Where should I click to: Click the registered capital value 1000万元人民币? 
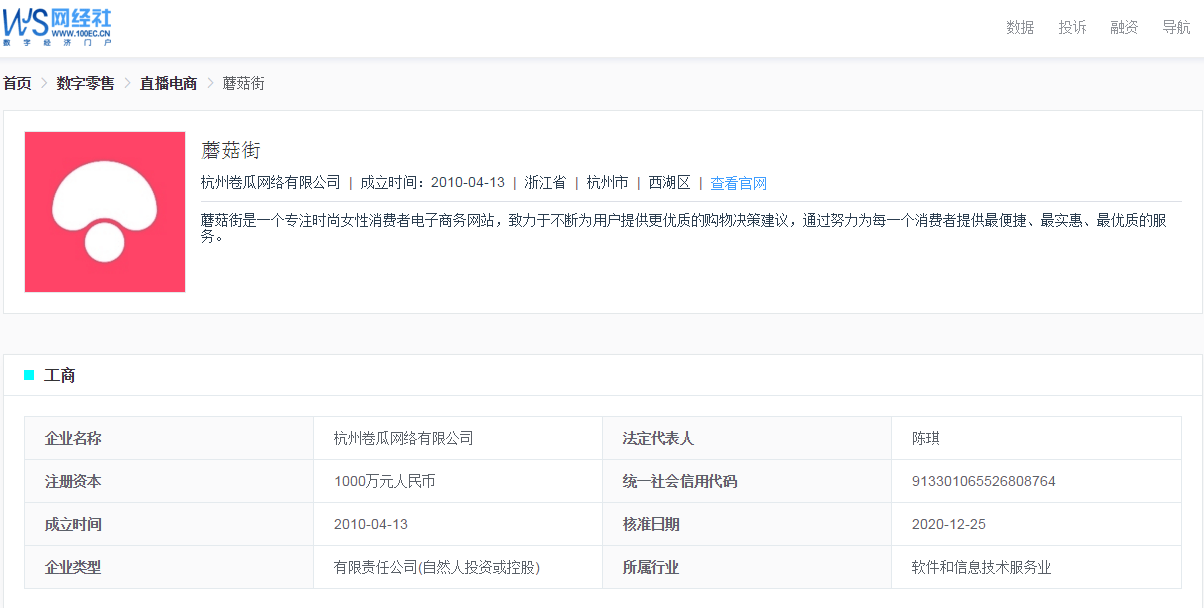(384, 481)
